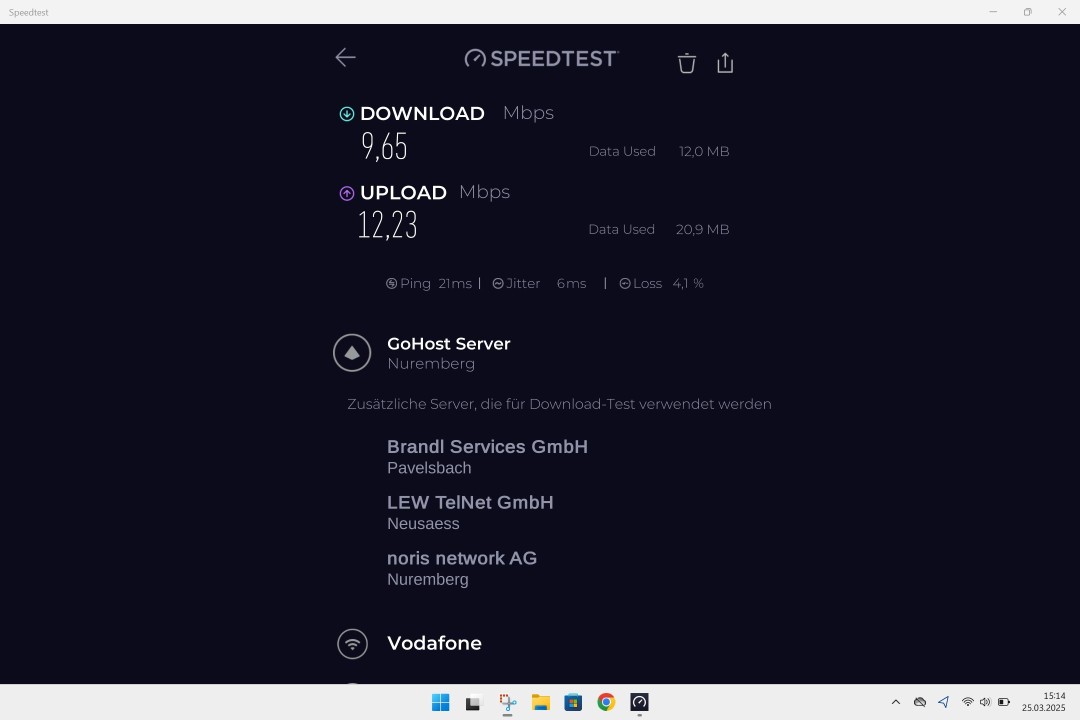Click the LEW TelNet GmbH server entry
This screenshot has width=1080, height=720.
[x=470, y=512]
